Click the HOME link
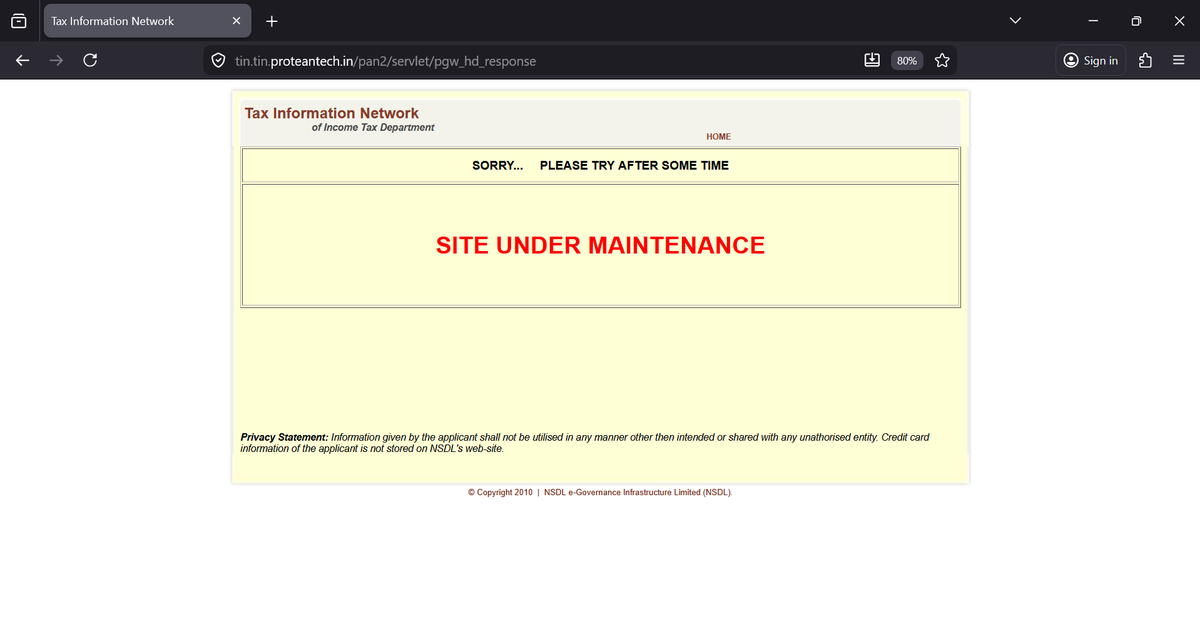The height and width of the screenshot is (626, 1200). (x=719, y=137)
